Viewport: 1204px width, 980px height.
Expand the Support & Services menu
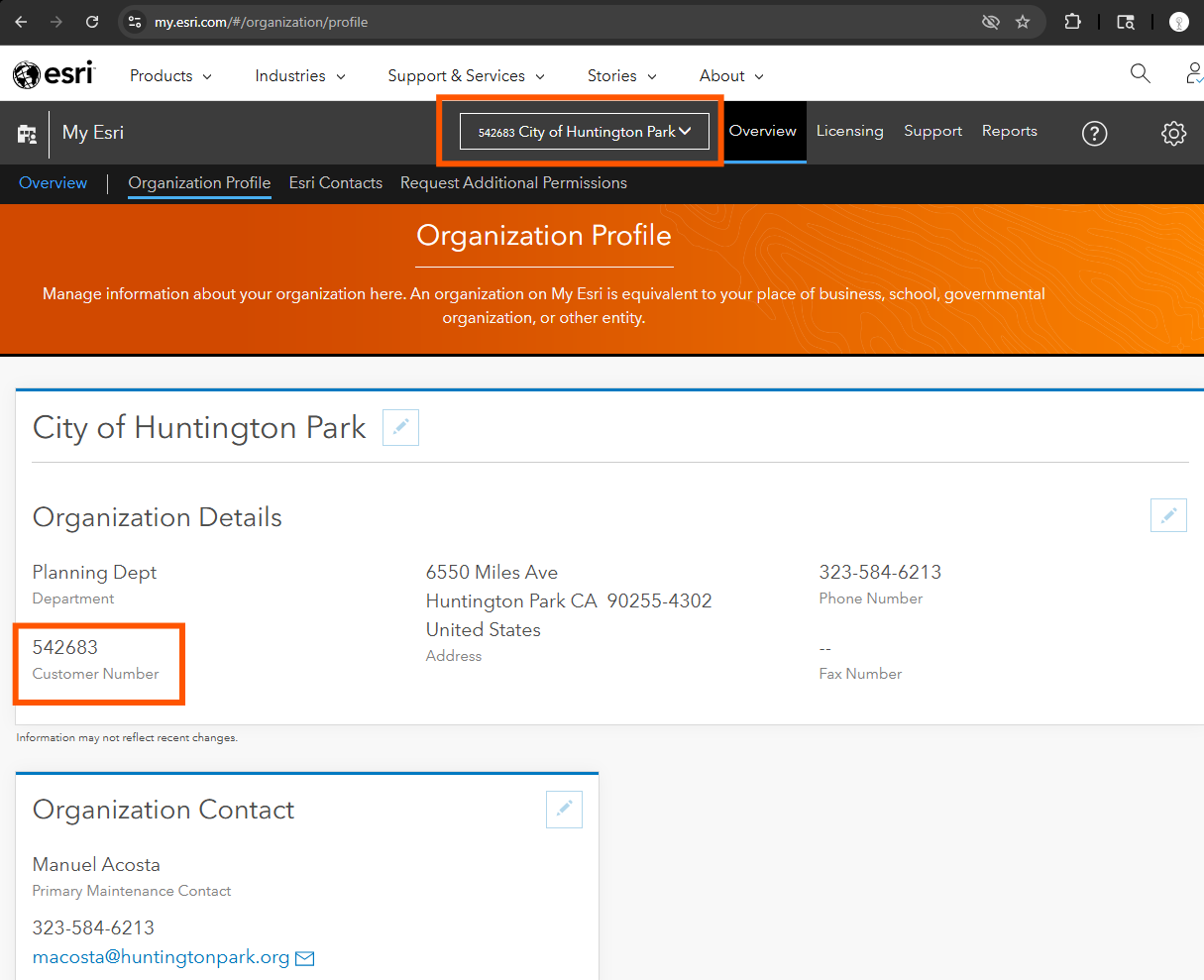click(x=466, y=75)
